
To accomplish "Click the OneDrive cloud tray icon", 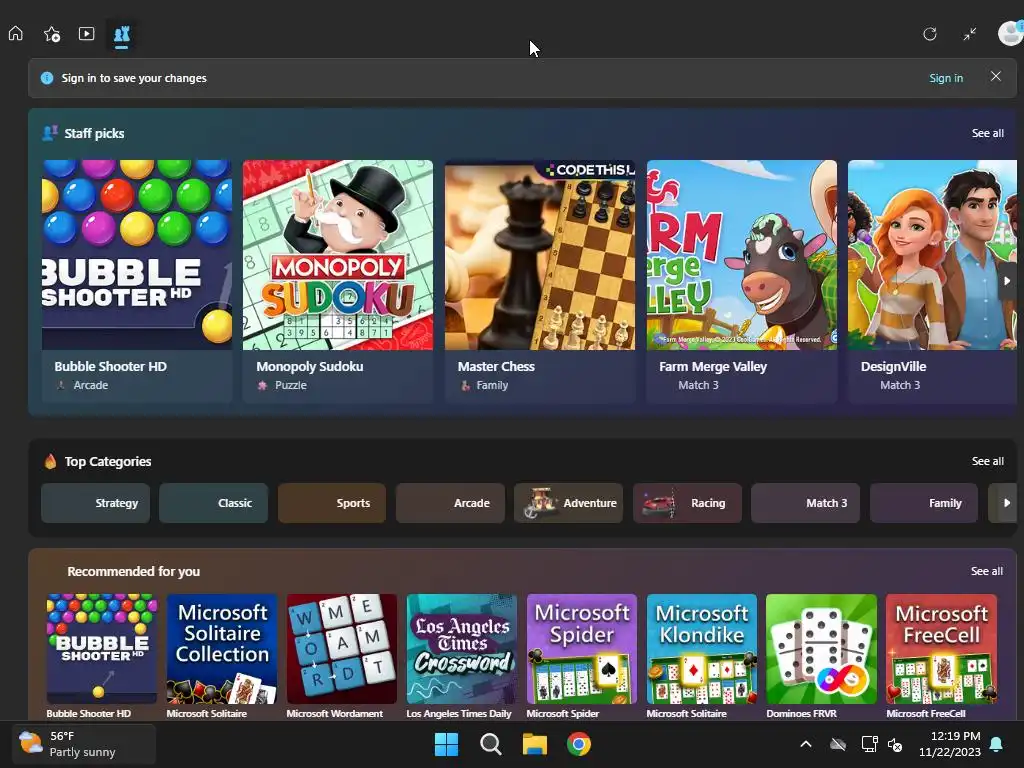I will tap(838, 744).
